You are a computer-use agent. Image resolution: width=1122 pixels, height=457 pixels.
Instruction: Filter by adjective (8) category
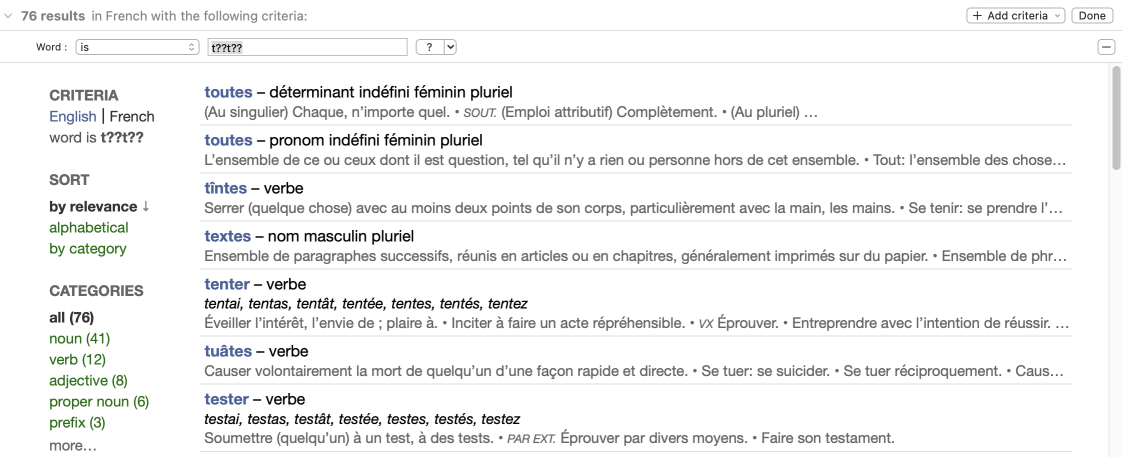point(88,380)
